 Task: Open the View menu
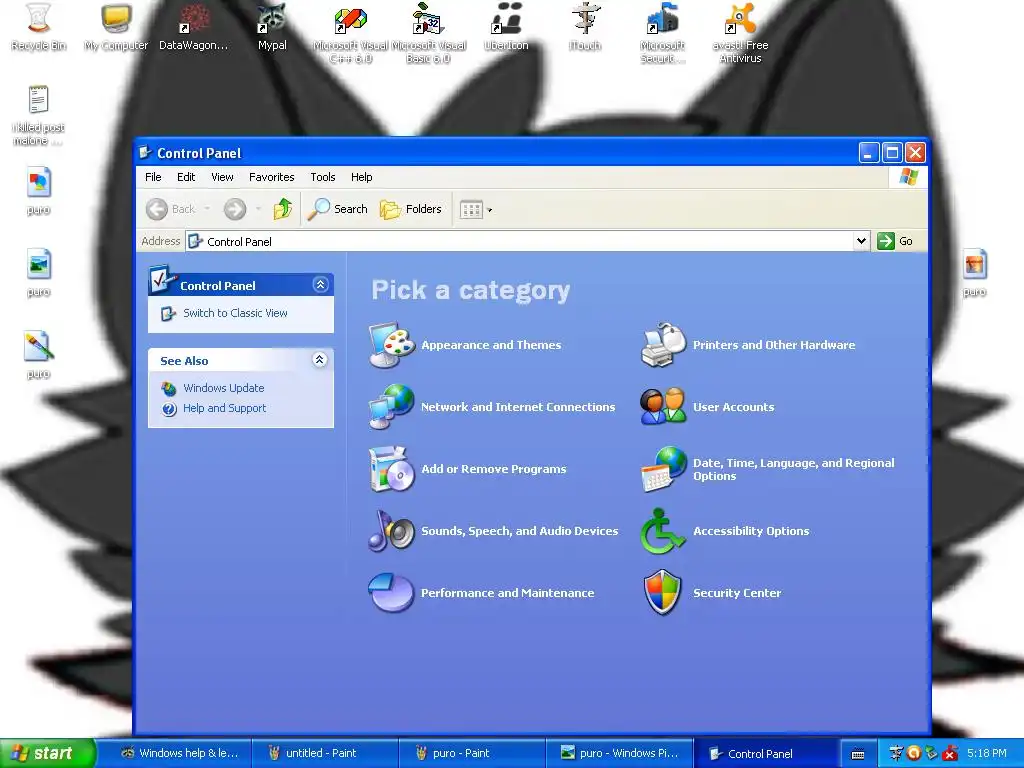pos(222,177)
